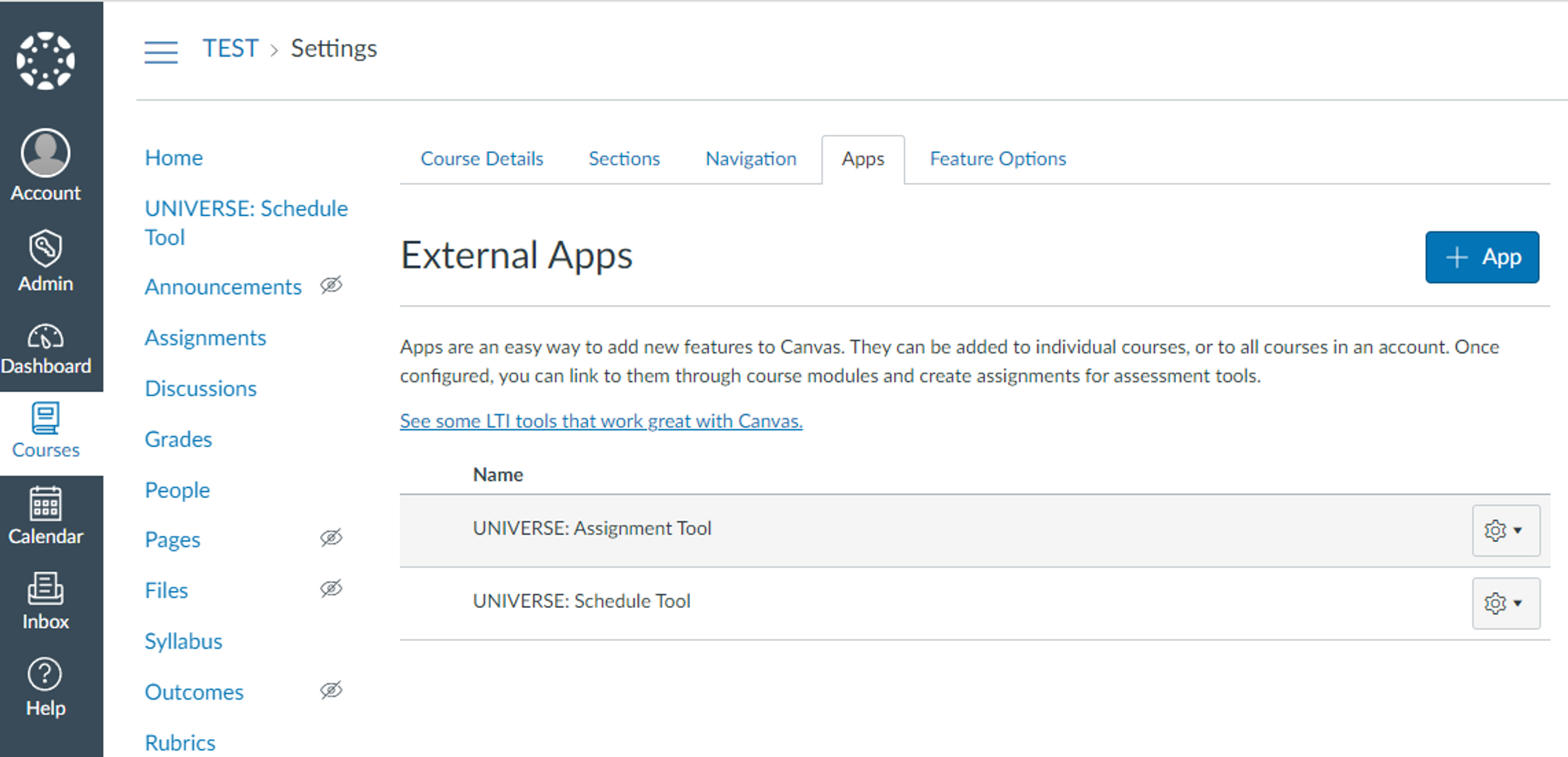Click the hidden eye icon beside Outcomes
Image resolution: width=1568 pixels, height=757 pixels.
click(x=332, y=690)
